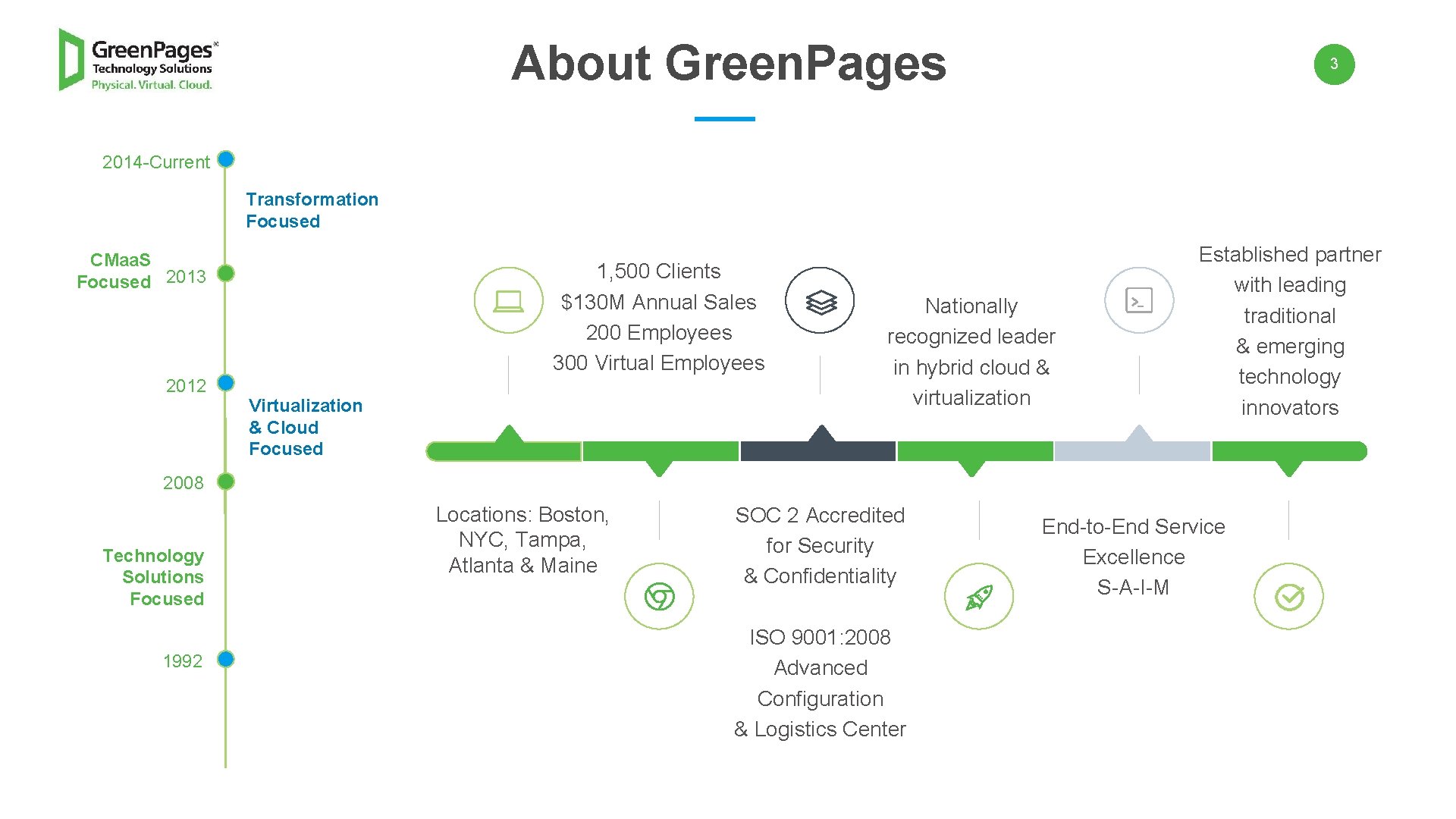
Task: Select the 2013 timeline marker dot
Action: point(226,273)
